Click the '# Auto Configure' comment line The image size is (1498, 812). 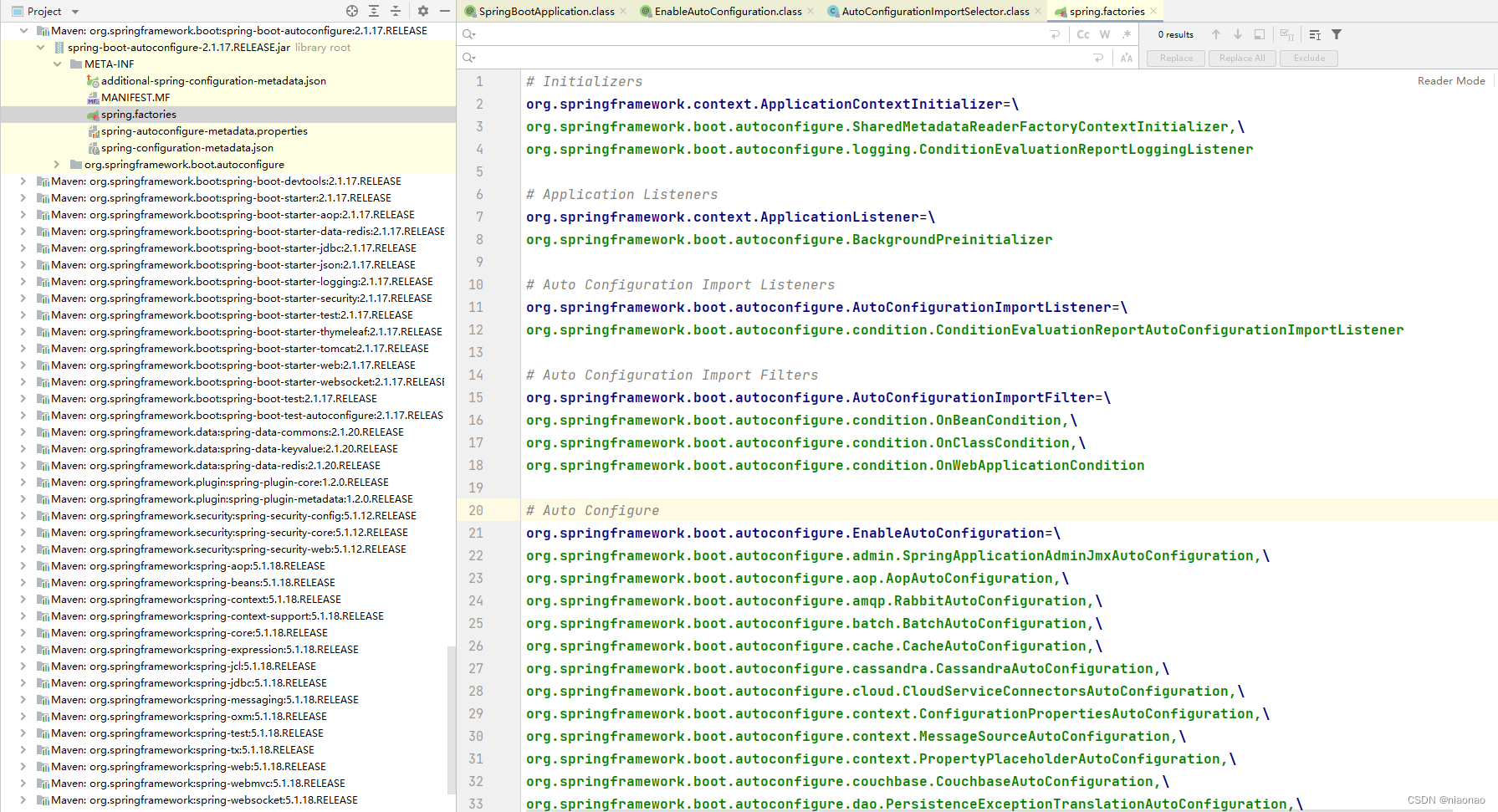coord(592,510)
